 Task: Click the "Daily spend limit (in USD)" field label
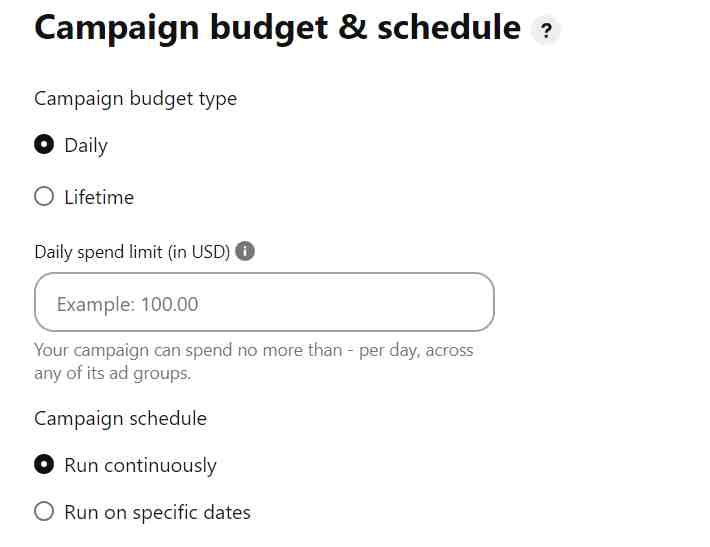pyautogui.click(x=132, y=252)
